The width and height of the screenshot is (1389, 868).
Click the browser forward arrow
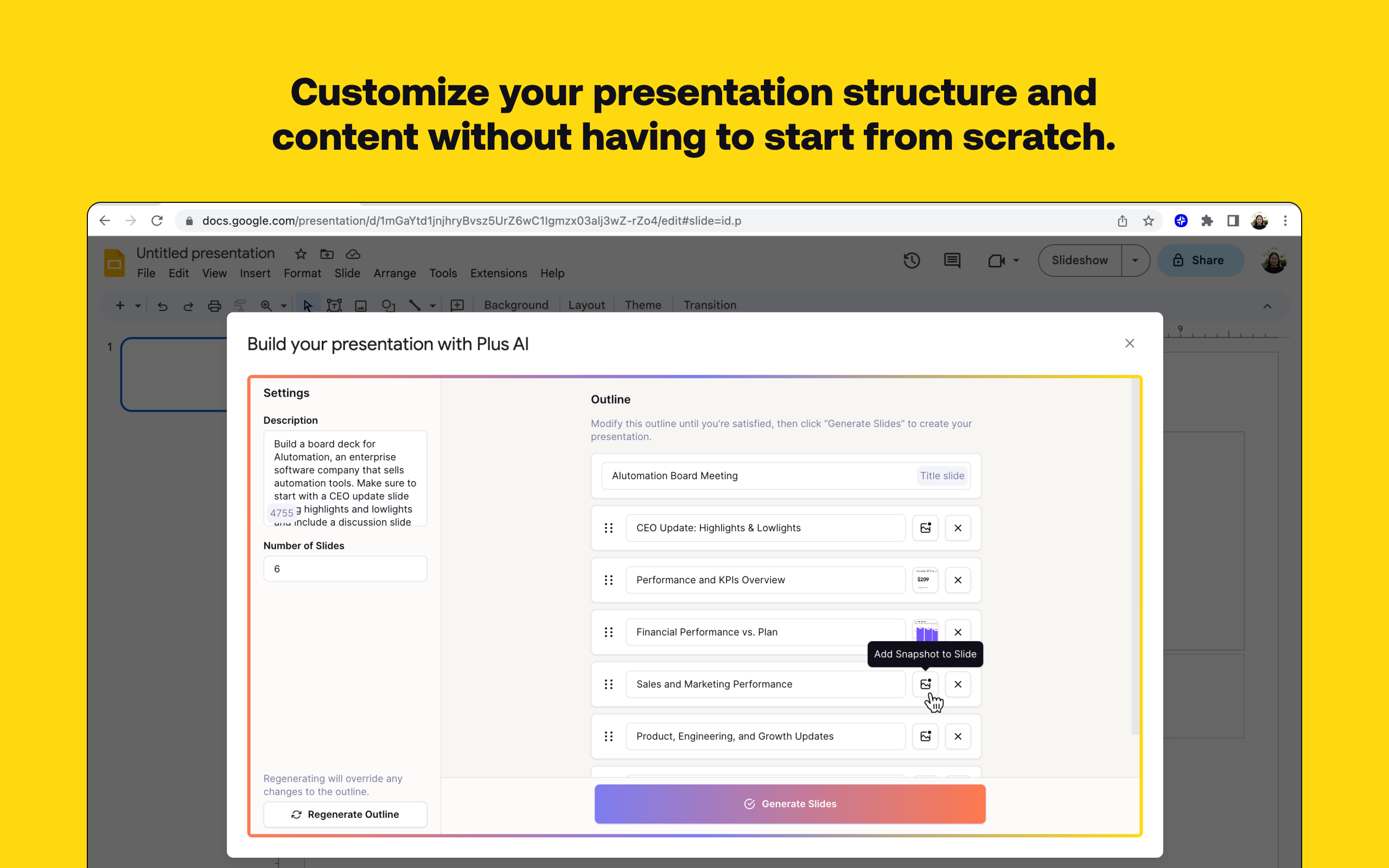coord(131,221)
